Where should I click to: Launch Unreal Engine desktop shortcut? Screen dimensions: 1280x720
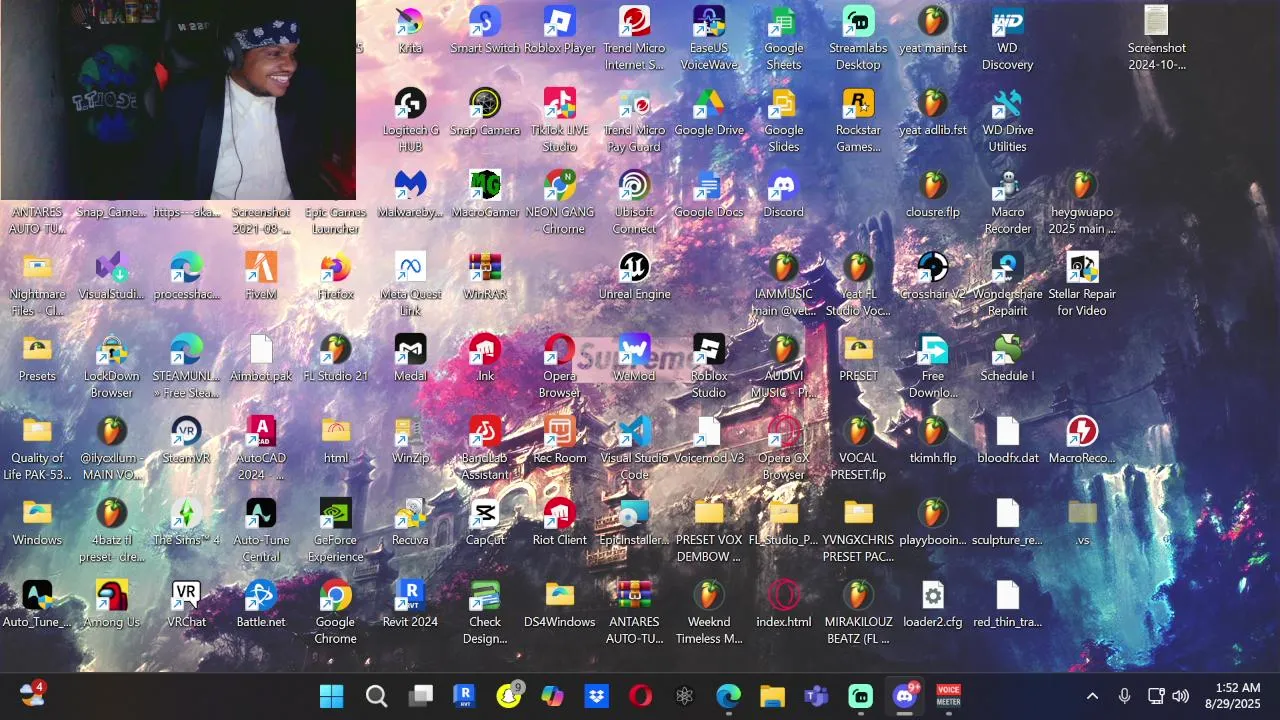click(634, 276)
